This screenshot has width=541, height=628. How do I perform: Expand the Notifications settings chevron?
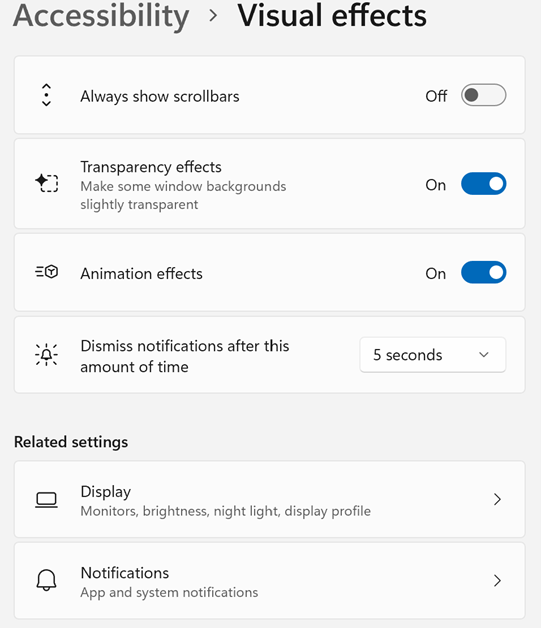pyautogui.click(x=497, y=580)
